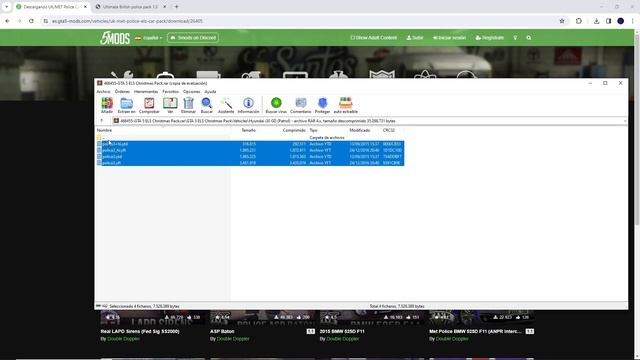Open the Opciones menu
The width and height of the screenshot is (640, 360).
(x=191, y=91)
